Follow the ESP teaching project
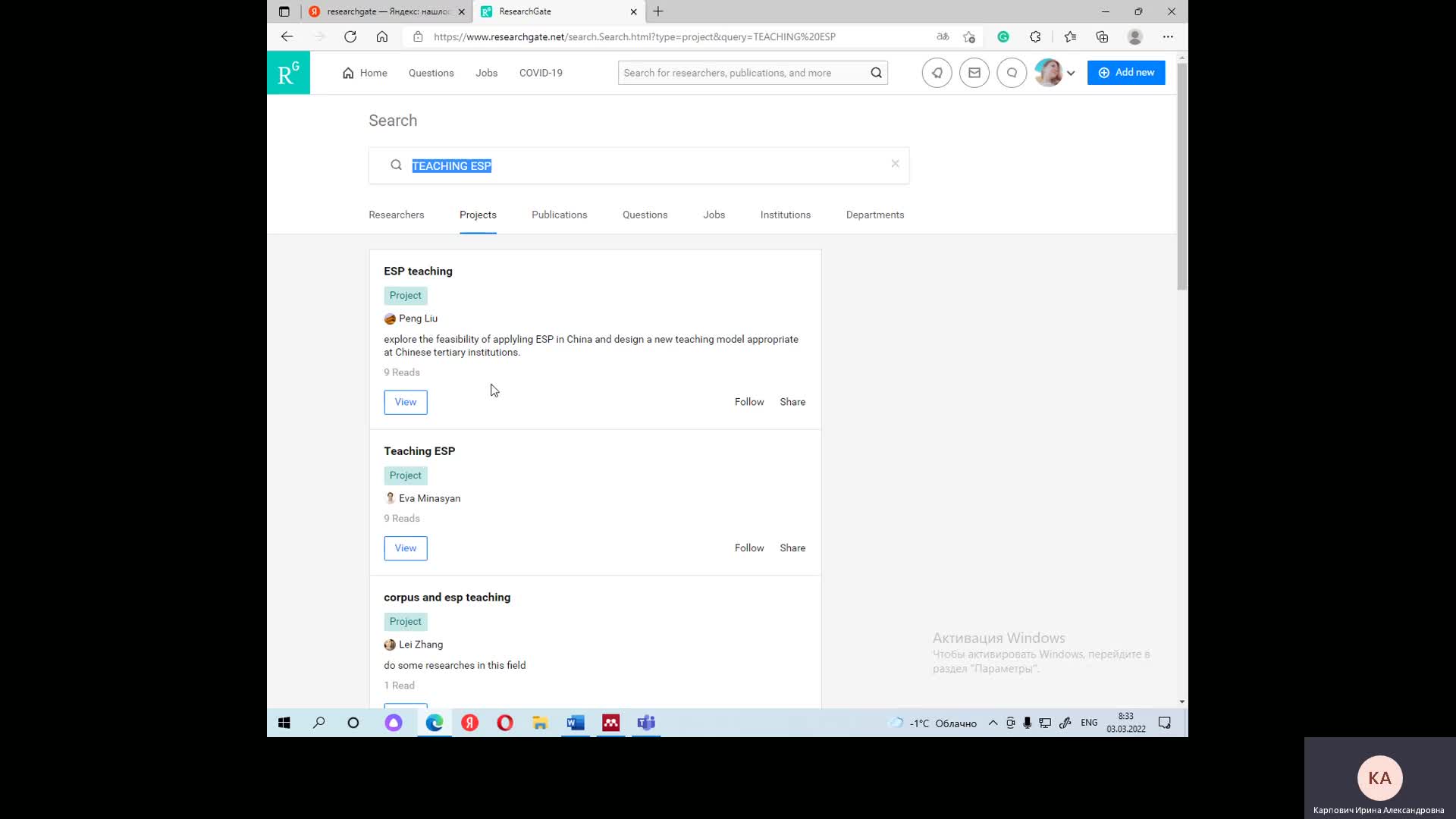 coord(748,402)
